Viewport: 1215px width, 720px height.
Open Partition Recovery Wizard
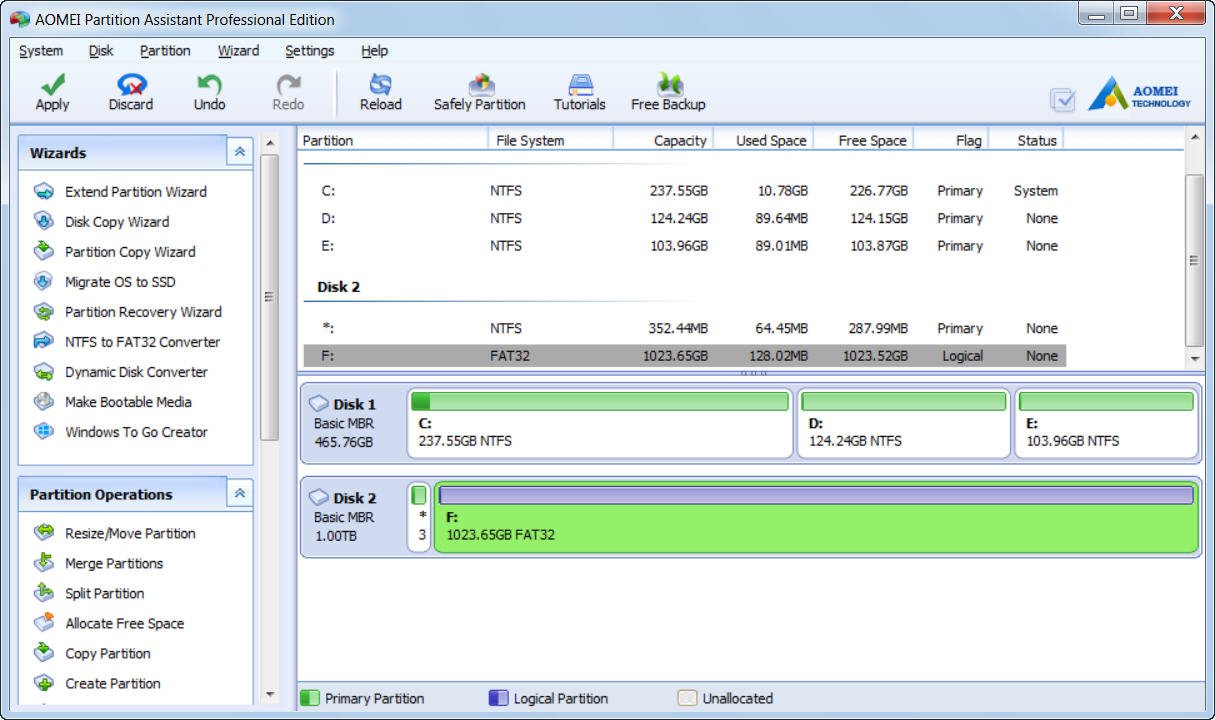(x=143, y=312)
